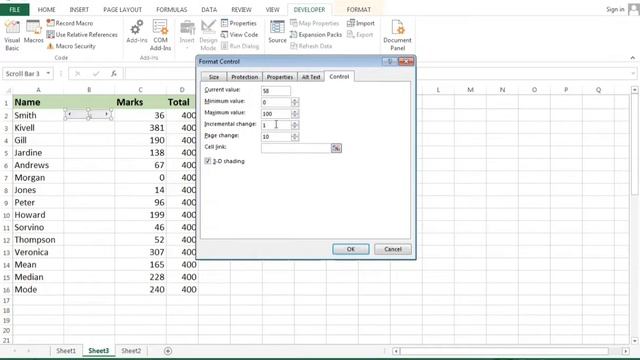This screenshot has height=360, width=640.
Task: Select the Marks header cell
Action: 140,102
